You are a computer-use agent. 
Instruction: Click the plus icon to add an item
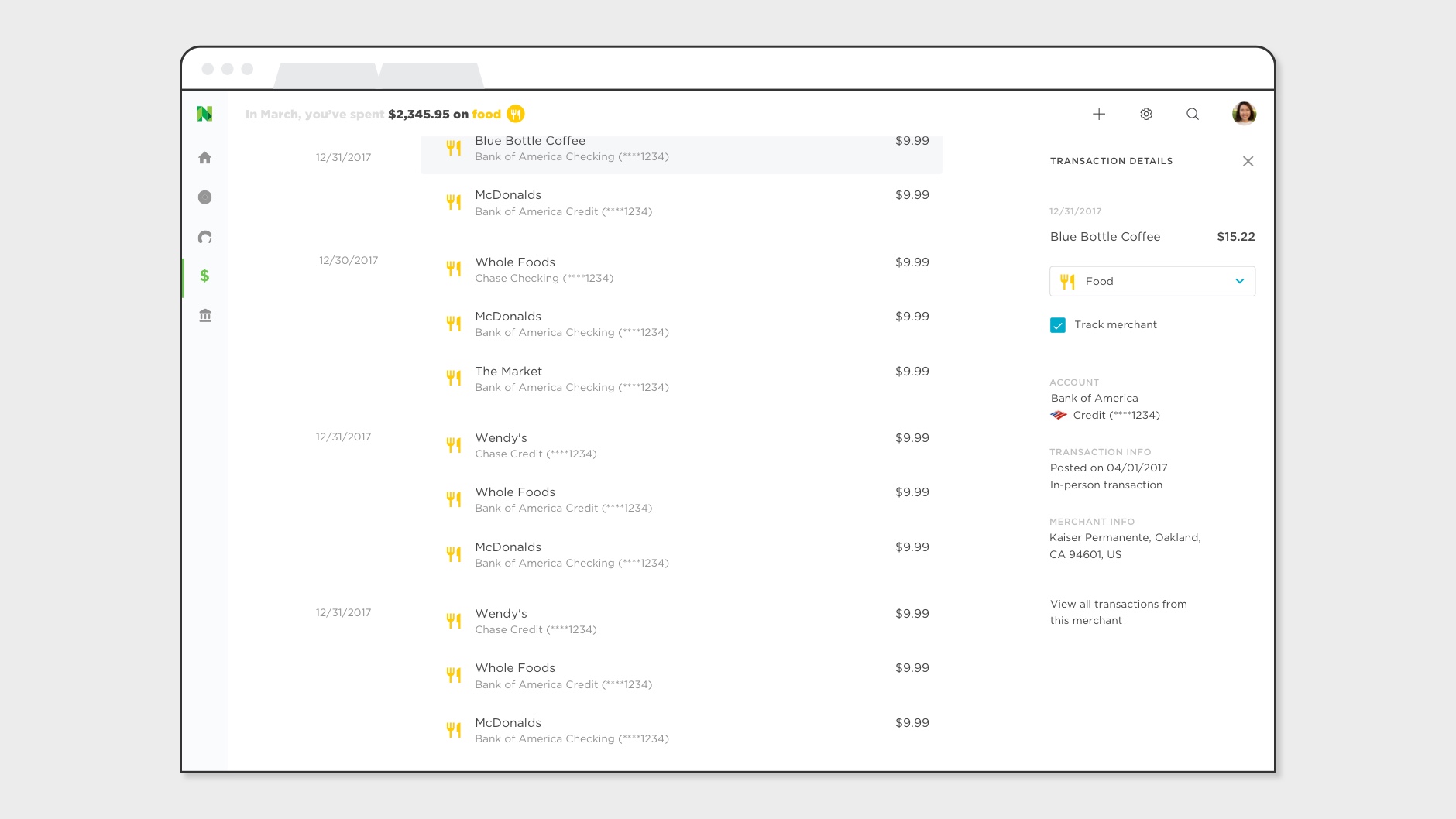tap(1099, 114)
